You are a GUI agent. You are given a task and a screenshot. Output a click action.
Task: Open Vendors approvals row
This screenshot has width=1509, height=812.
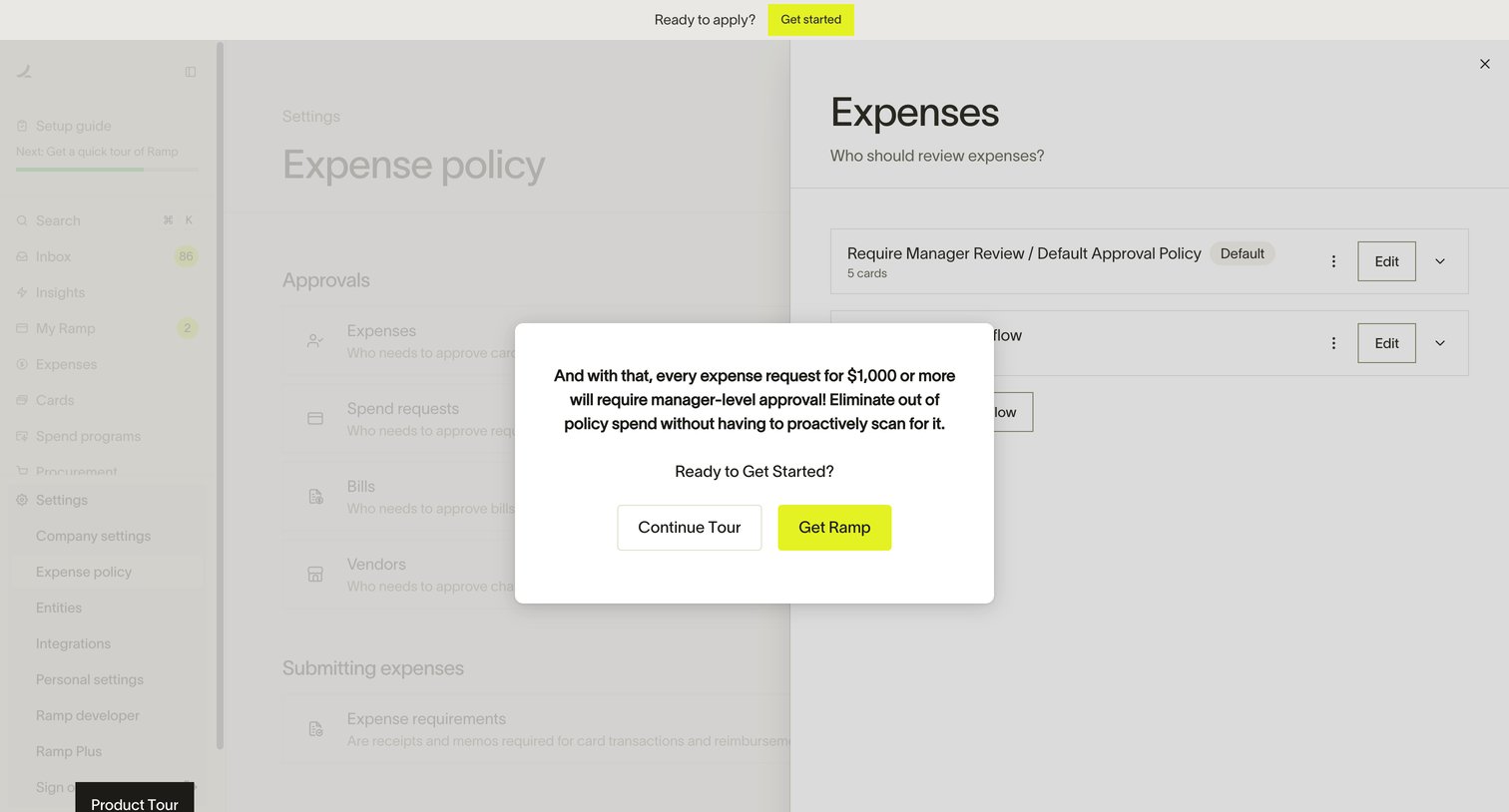click(x=536, y=575)
